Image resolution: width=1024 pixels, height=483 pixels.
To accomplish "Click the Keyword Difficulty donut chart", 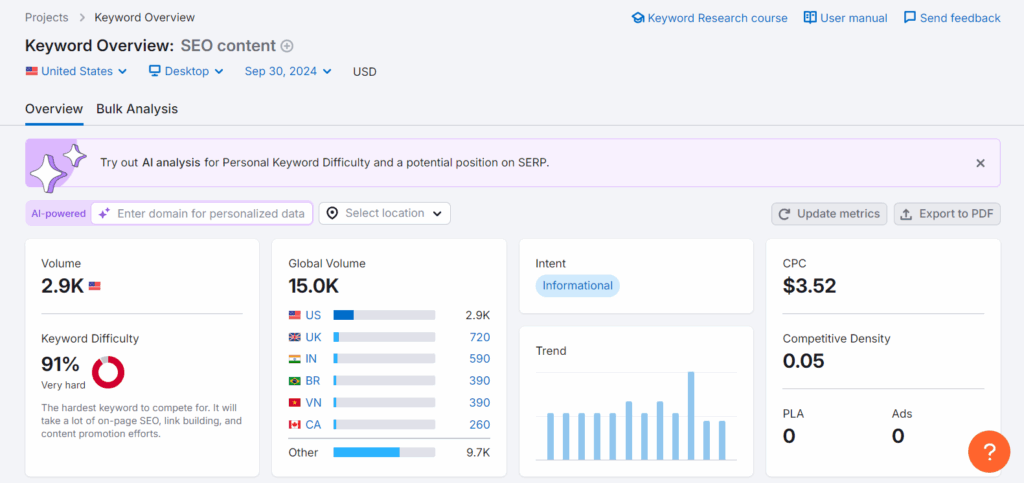I will coord(108,372).
